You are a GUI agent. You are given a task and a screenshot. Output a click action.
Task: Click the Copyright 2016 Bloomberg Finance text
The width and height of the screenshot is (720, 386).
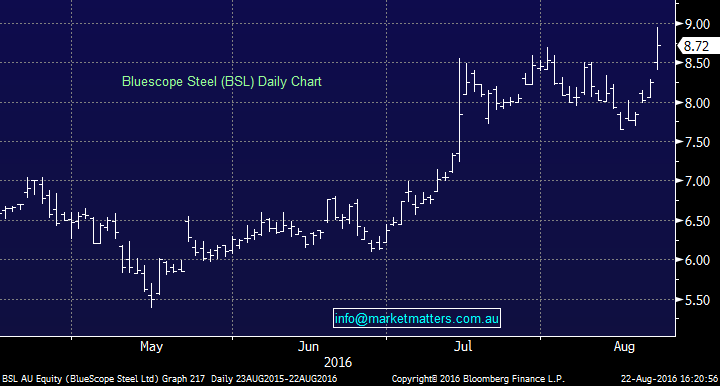coord(478,379)
